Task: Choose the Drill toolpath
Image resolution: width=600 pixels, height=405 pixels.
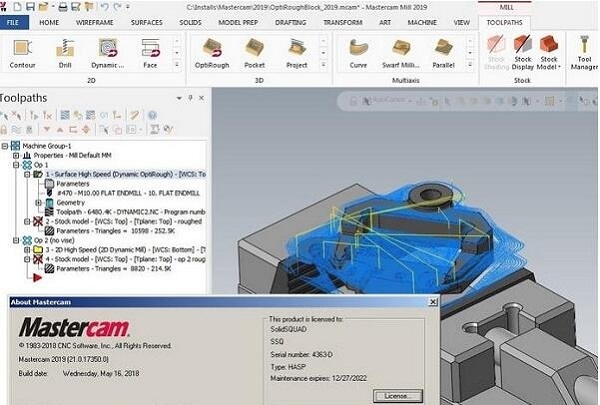Action: click(x=65, y=54)
